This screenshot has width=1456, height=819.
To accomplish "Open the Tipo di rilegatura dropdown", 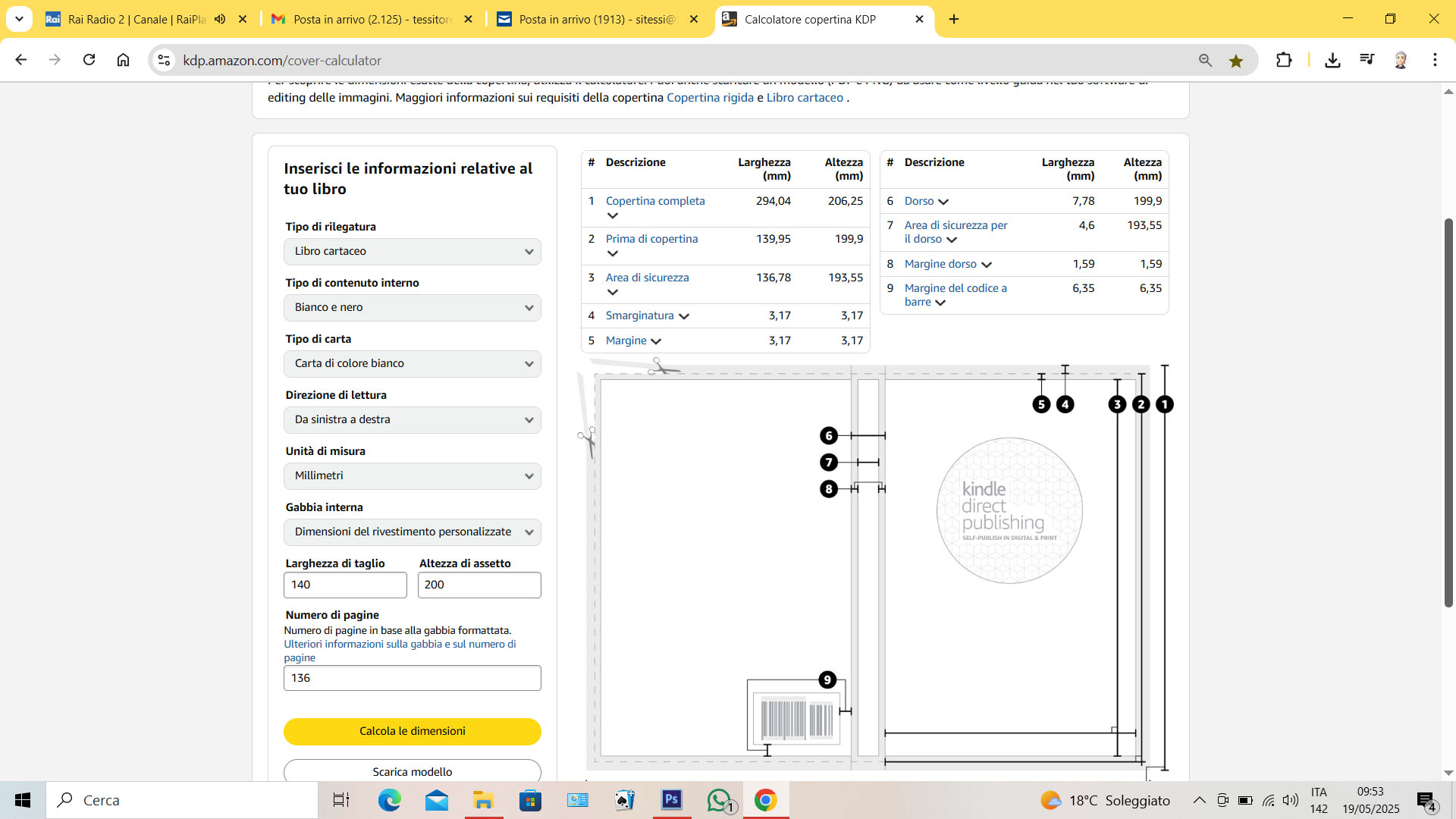I will point(412,252).
